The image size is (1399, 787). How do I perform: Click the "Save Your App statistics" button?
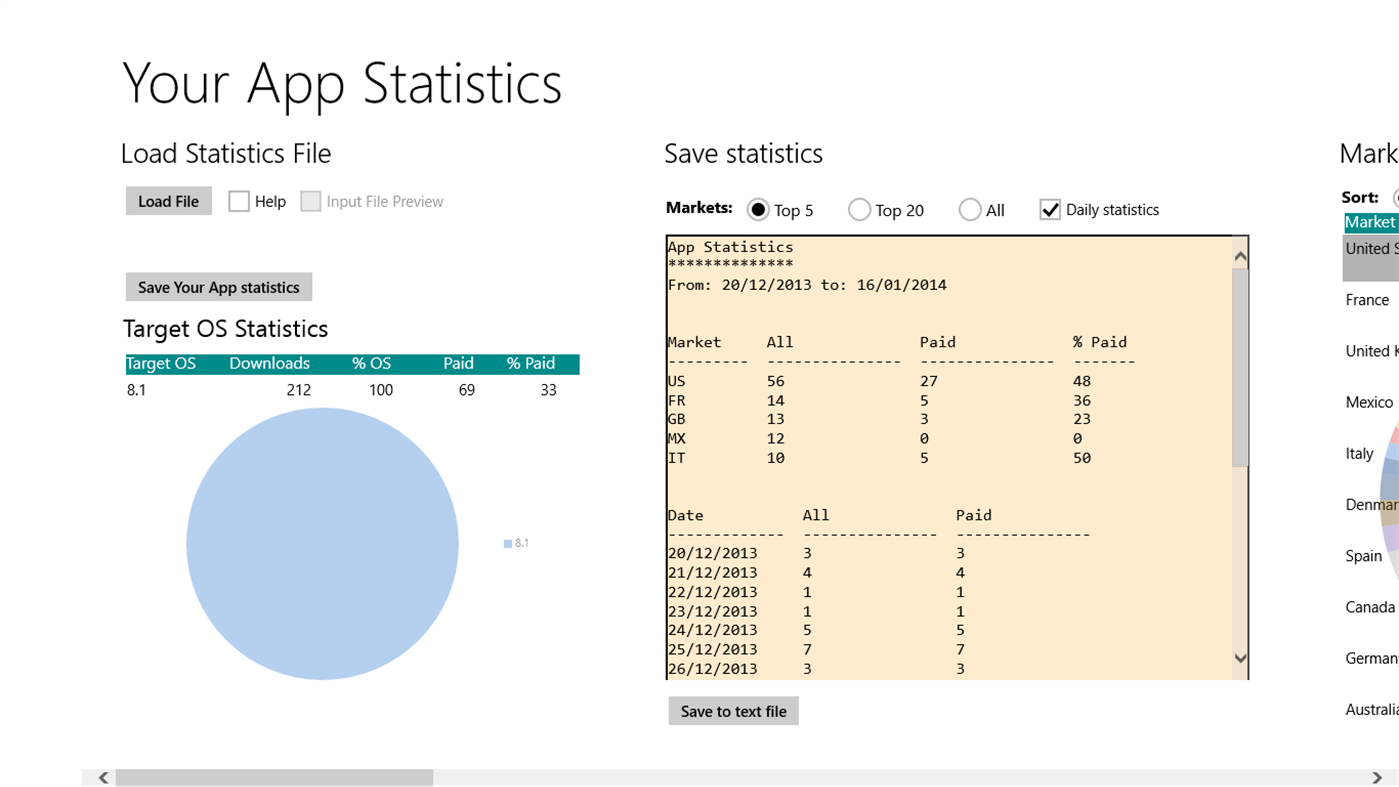[x=218, y=286]
